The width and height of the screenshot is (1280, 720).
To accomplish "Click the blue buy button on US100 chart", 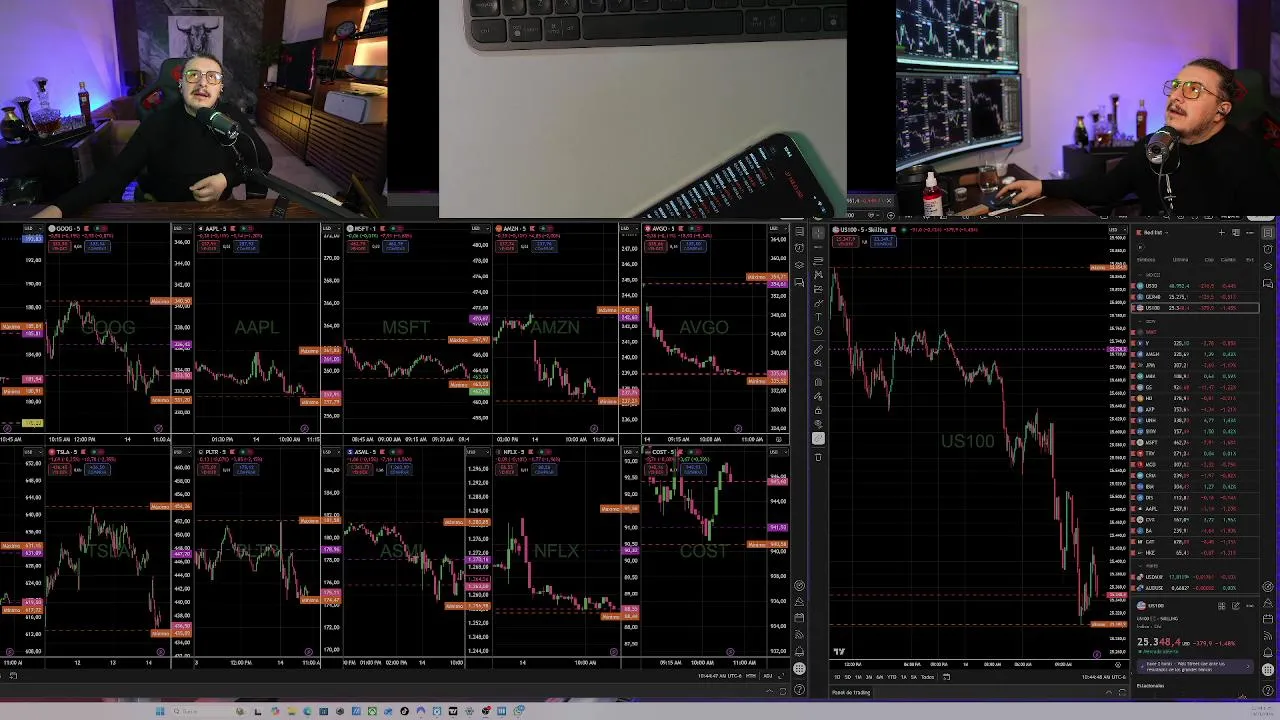I will point(884,241).
